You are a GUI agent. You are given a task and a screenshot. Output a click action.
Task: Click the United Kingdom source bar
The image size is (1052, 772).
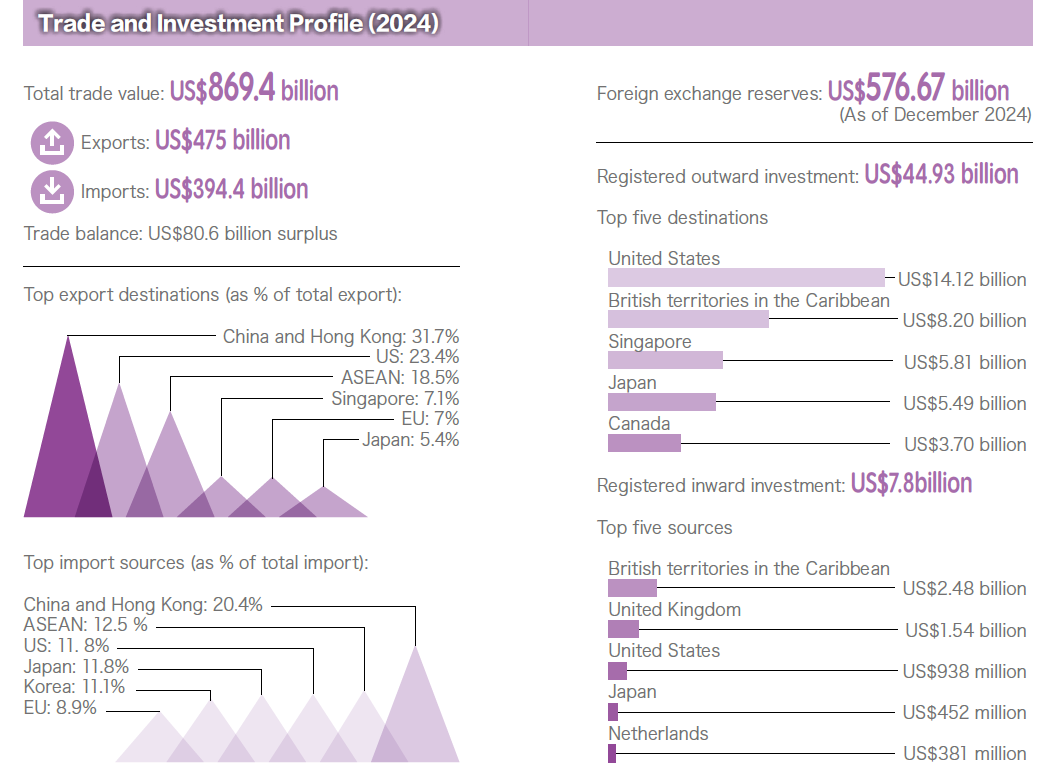point(622,629)
